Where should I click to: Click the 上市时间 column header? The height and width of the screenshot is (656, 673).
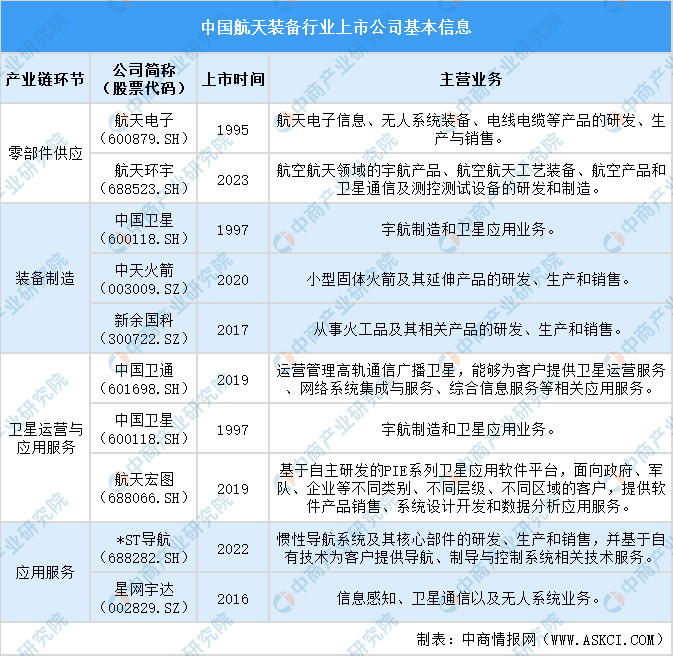click(233, 79)
